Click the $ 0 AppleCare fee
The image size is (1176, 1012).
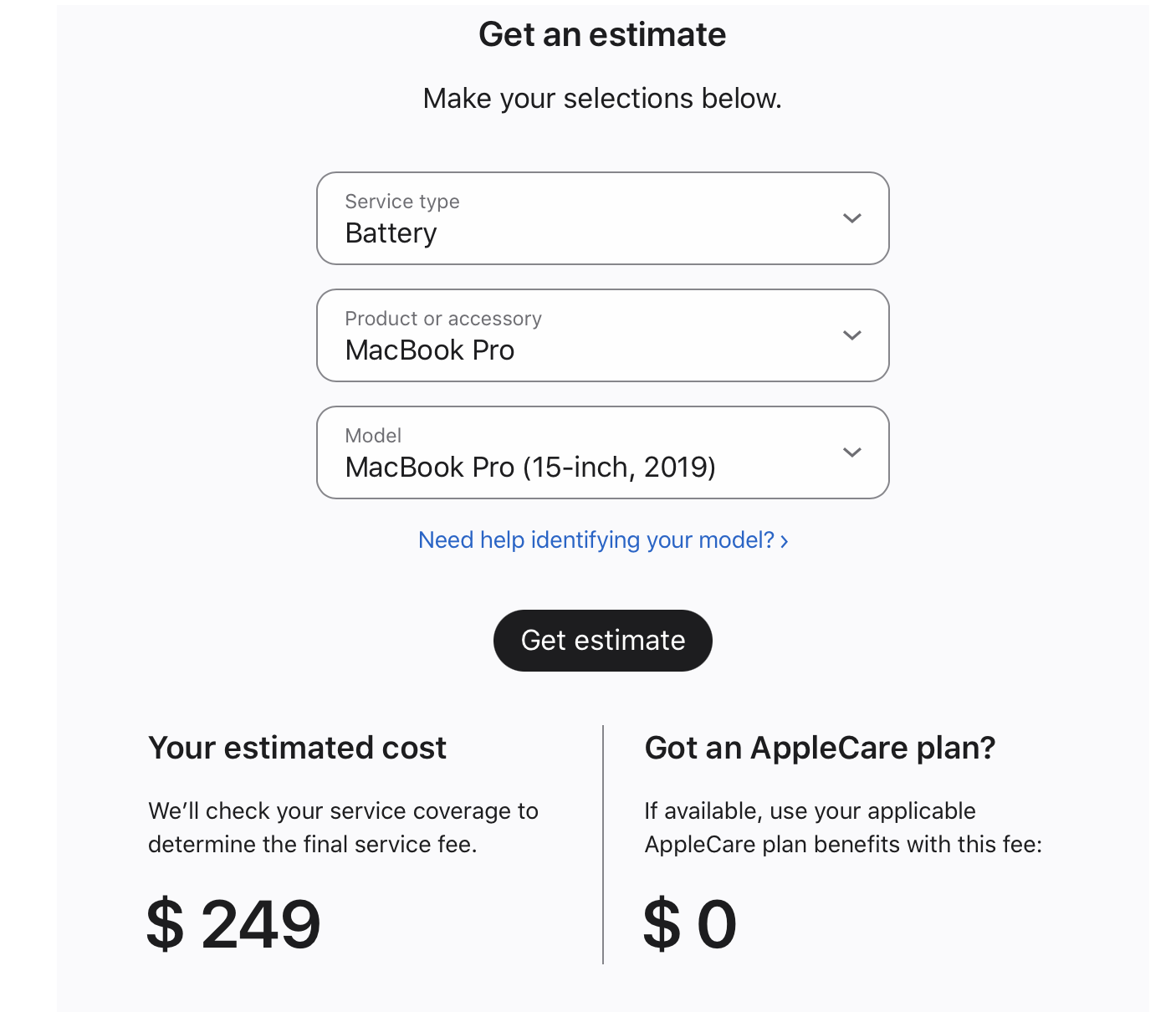[x=690, y=924]
